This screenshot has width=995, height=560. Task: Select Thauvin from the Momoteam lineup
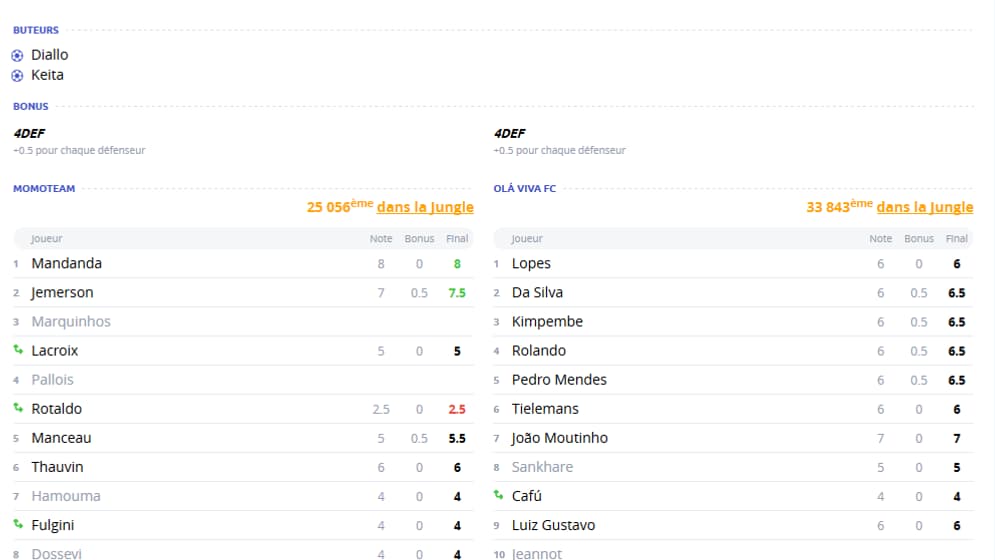coord(57,467)
